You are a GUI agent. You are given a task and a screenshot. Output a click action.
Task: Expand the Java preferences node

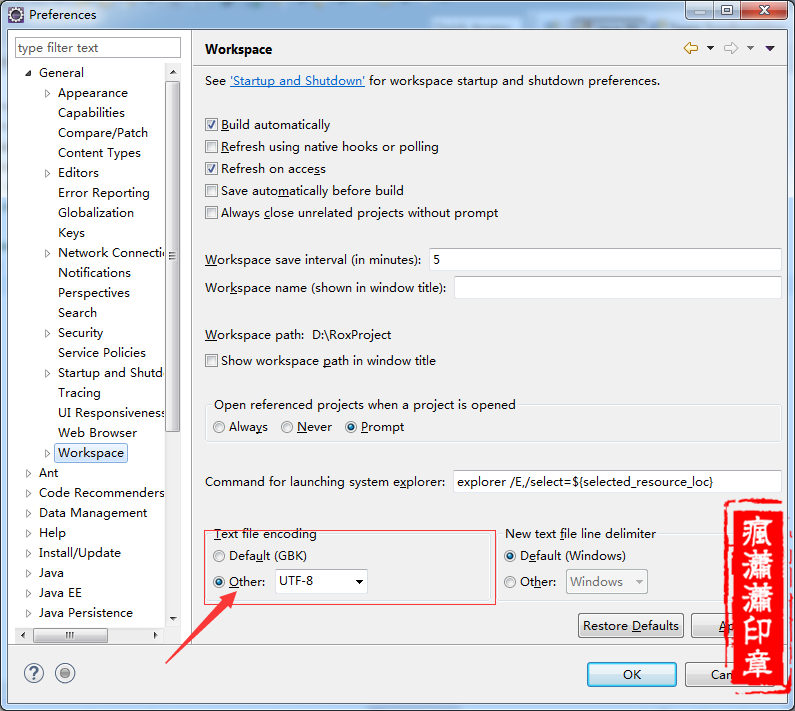(x=28, y=573)
